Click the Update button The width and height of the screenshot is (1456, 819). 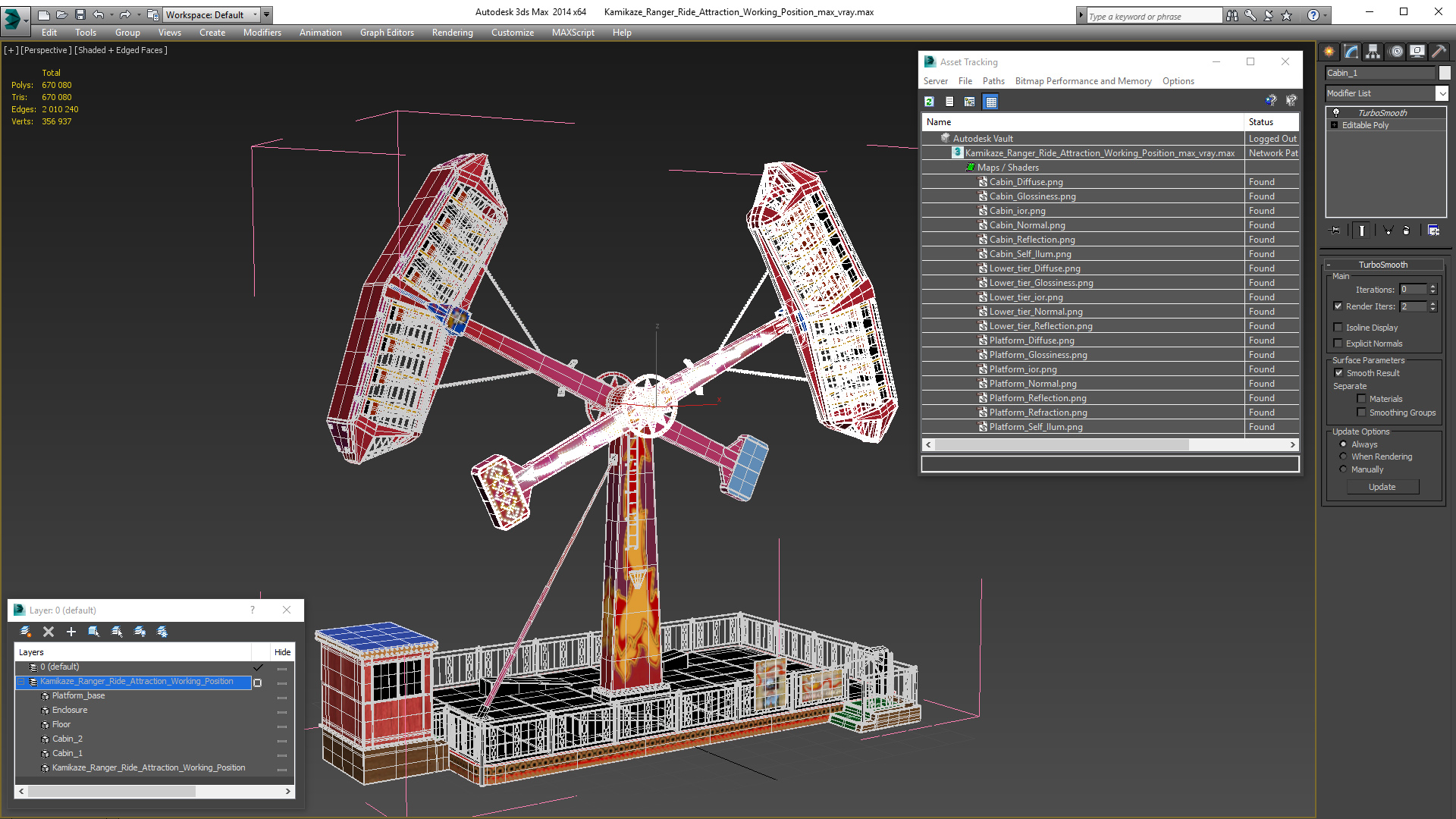click(x=1382, y=487)
